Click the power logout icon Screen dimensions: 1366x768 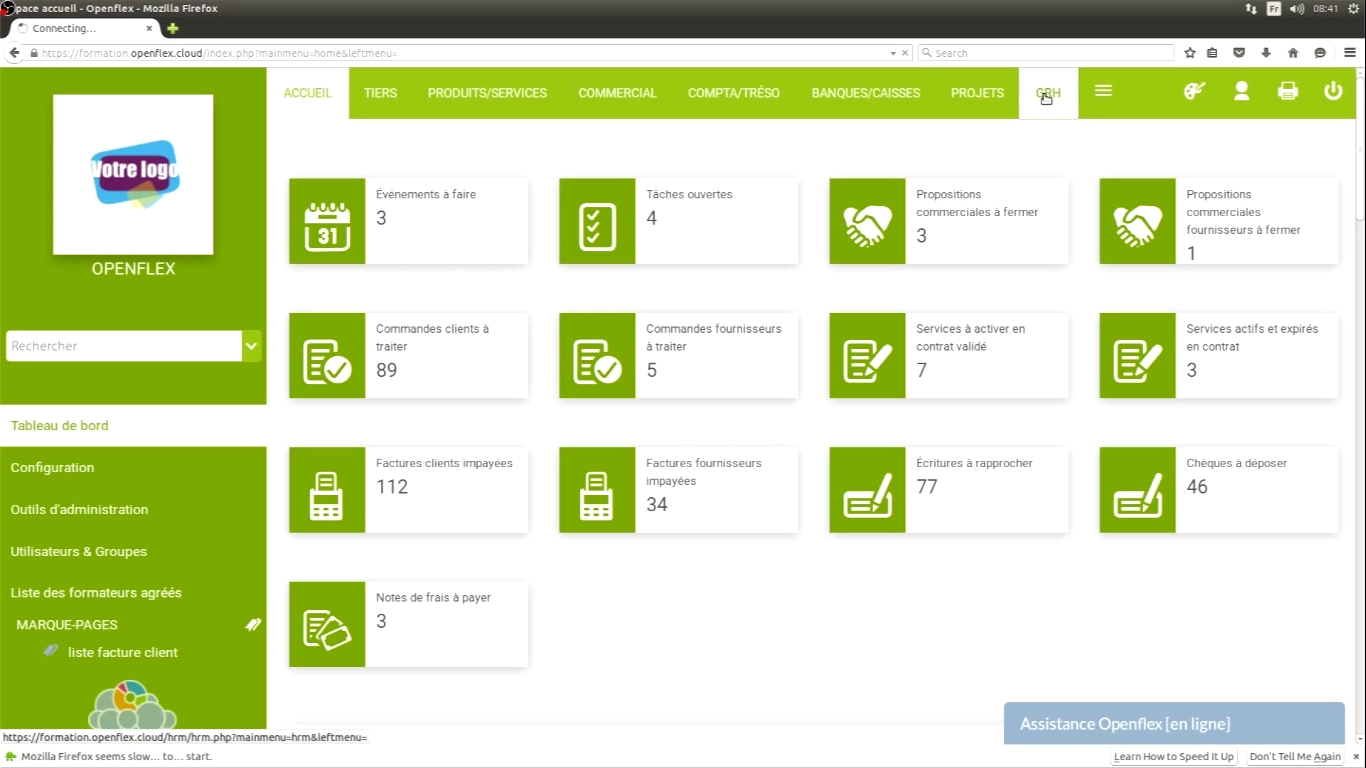[1333, 91]
